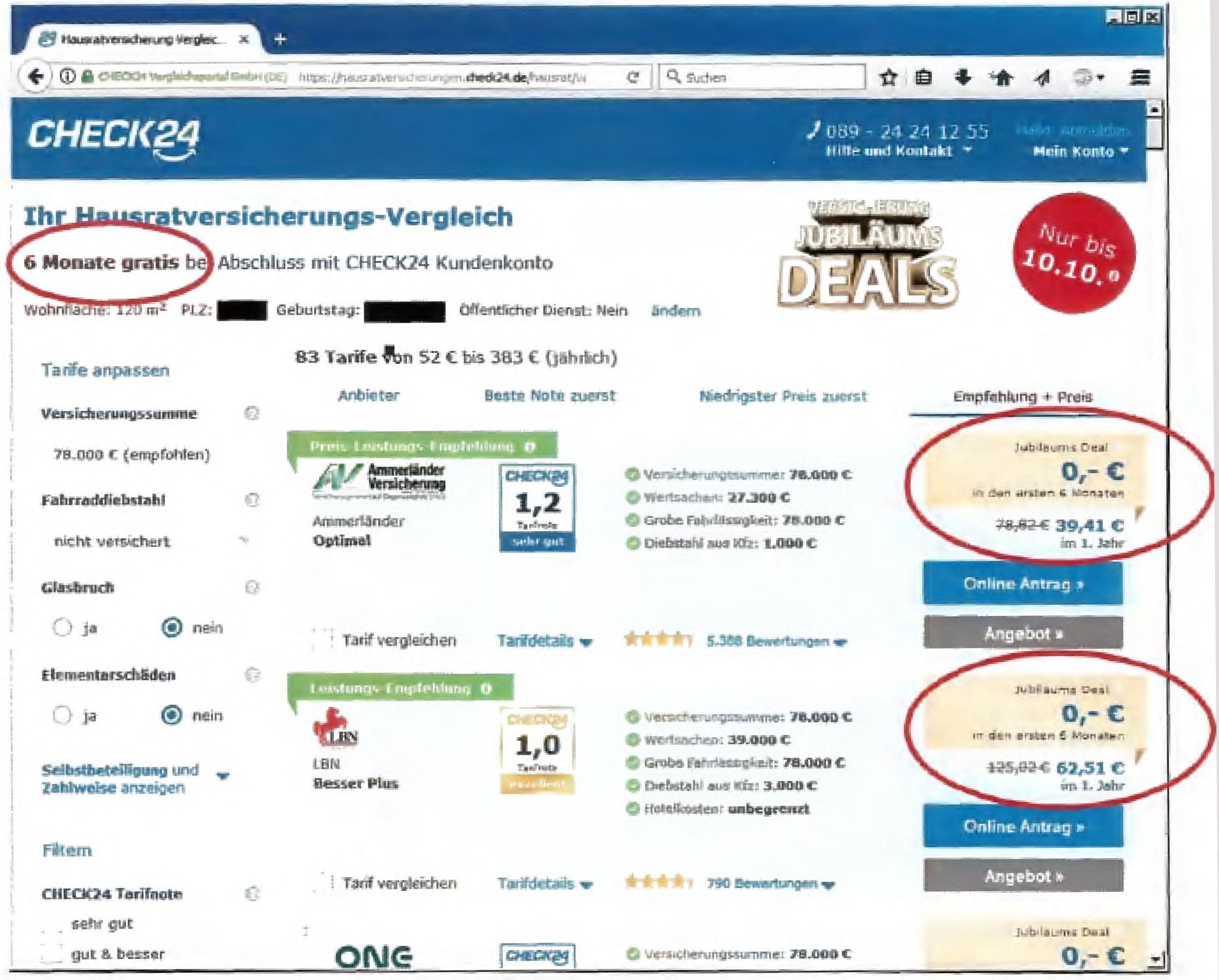Focus the Suchen search field
Screen dimensions: 1219x980
tap(762, 77)
